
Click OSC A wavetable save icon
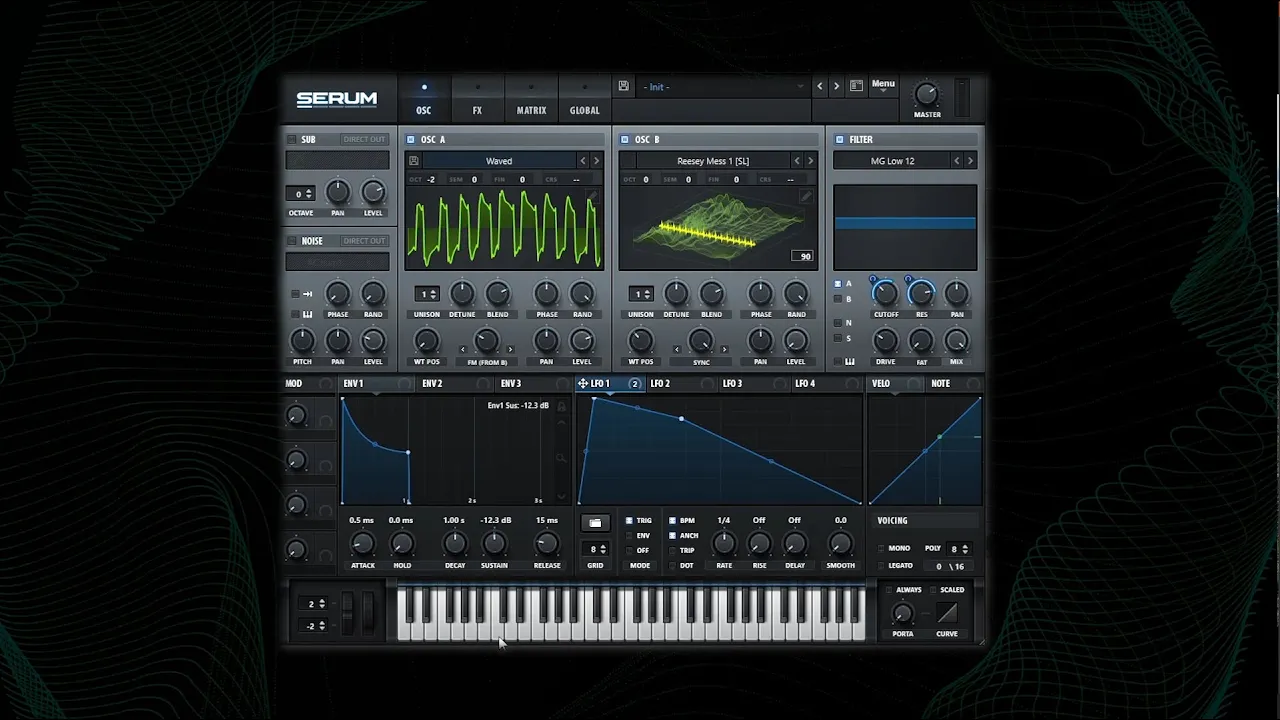414,161
